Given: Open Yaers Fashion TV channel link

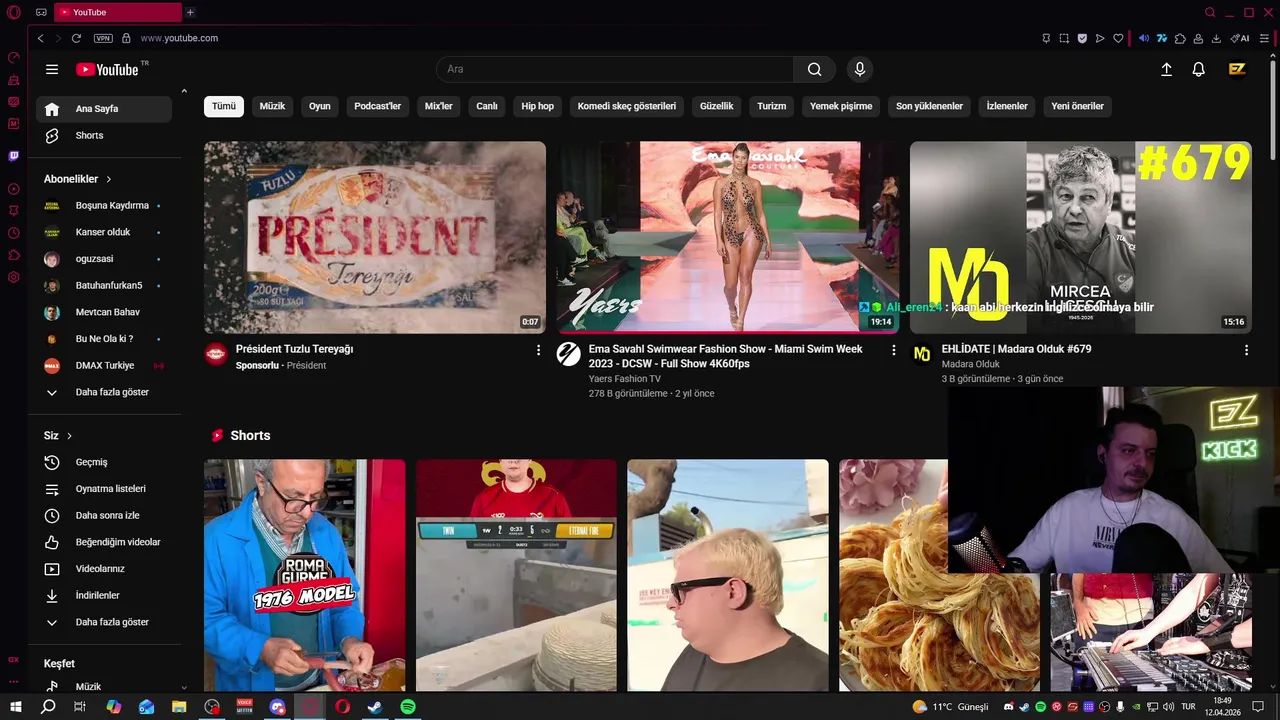Looking at the screenshot, I should coord(624,379).
